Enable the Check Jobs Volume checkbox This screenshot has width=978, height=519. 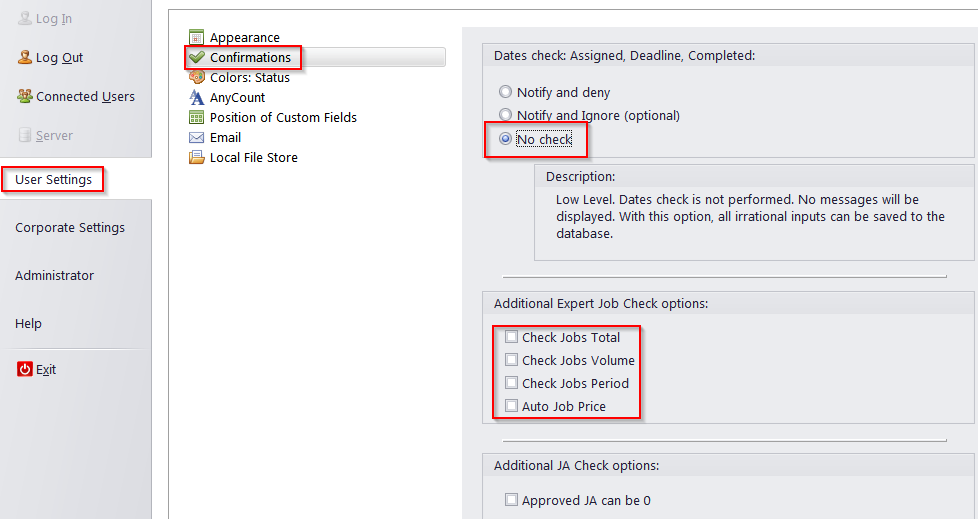pos(511,360)
